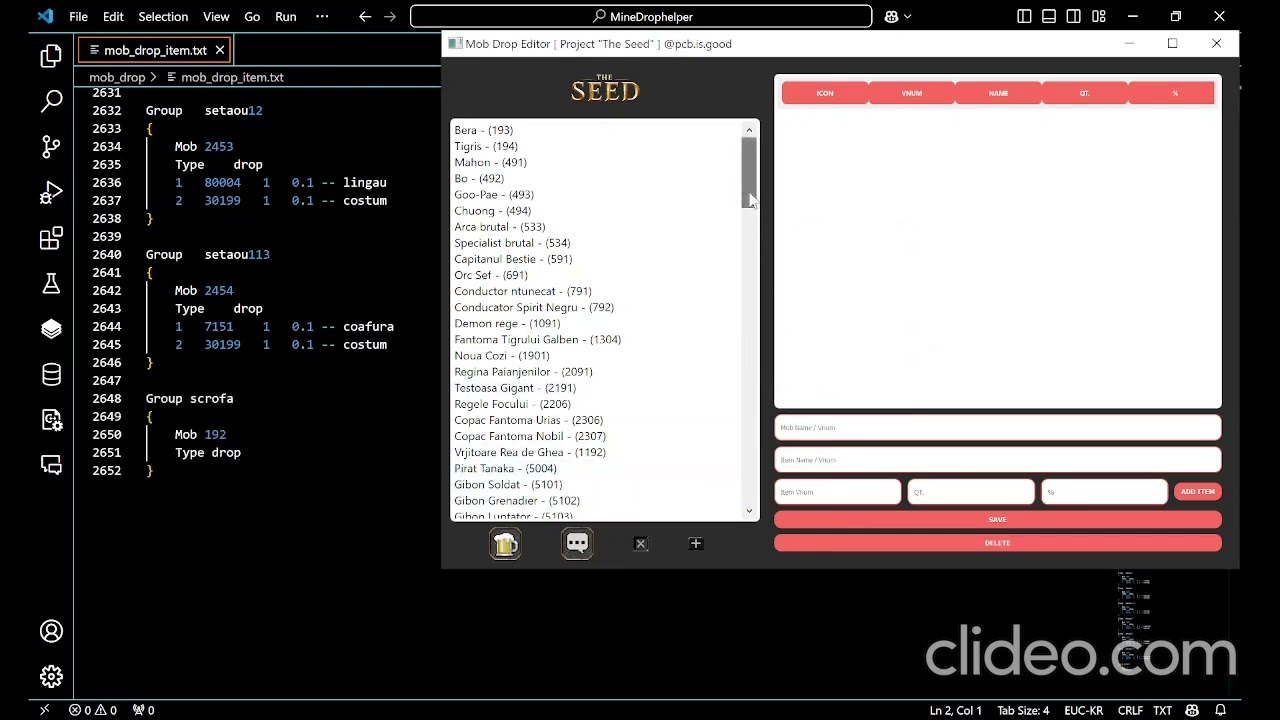Expand the Copilot dropdown chevron
The width and height of the screenshot is (1280, 720).
pos(910,16)
